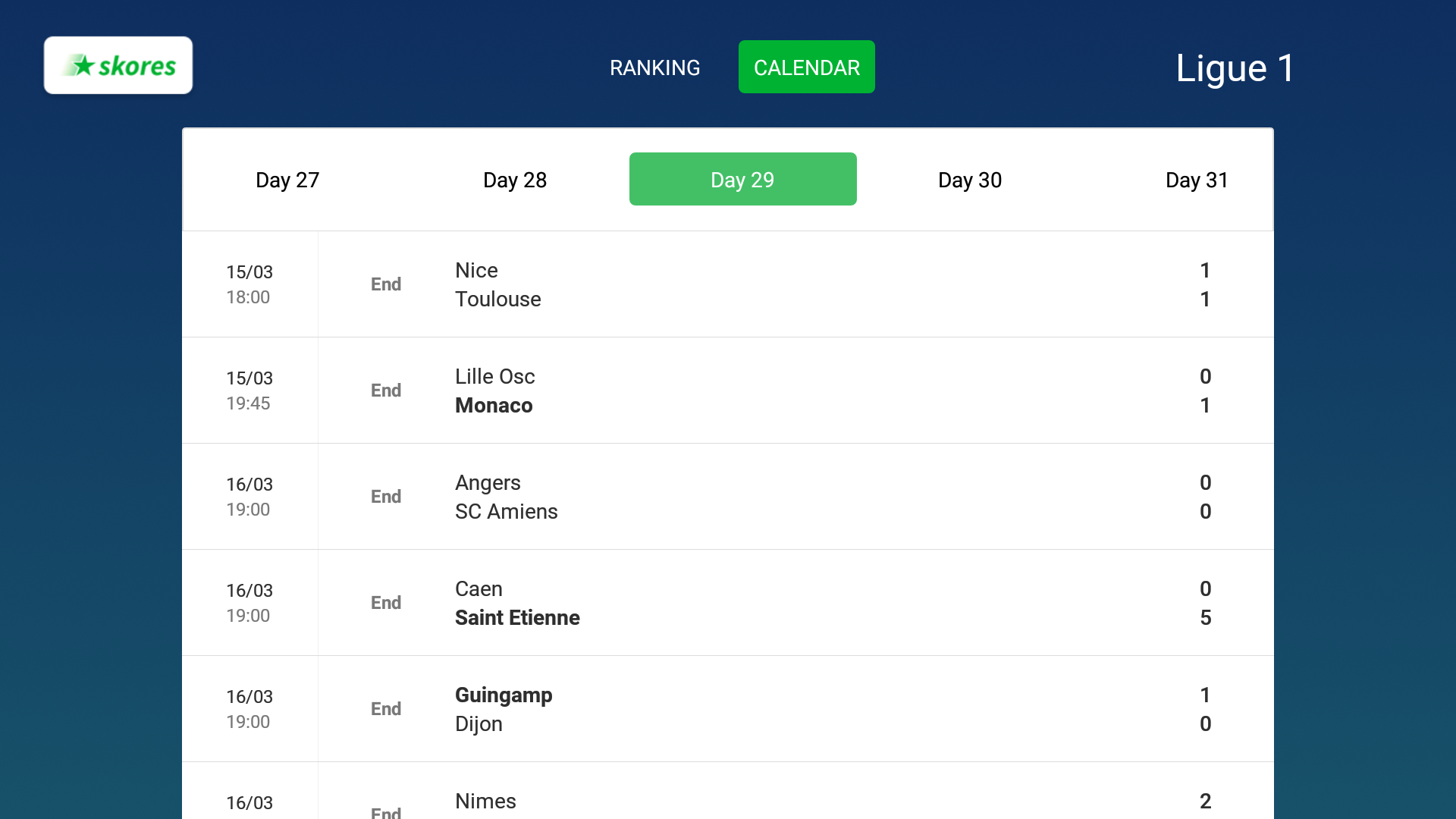Click the Toulouse team name
Viewport: 1456px width, 819px height.
498,299
